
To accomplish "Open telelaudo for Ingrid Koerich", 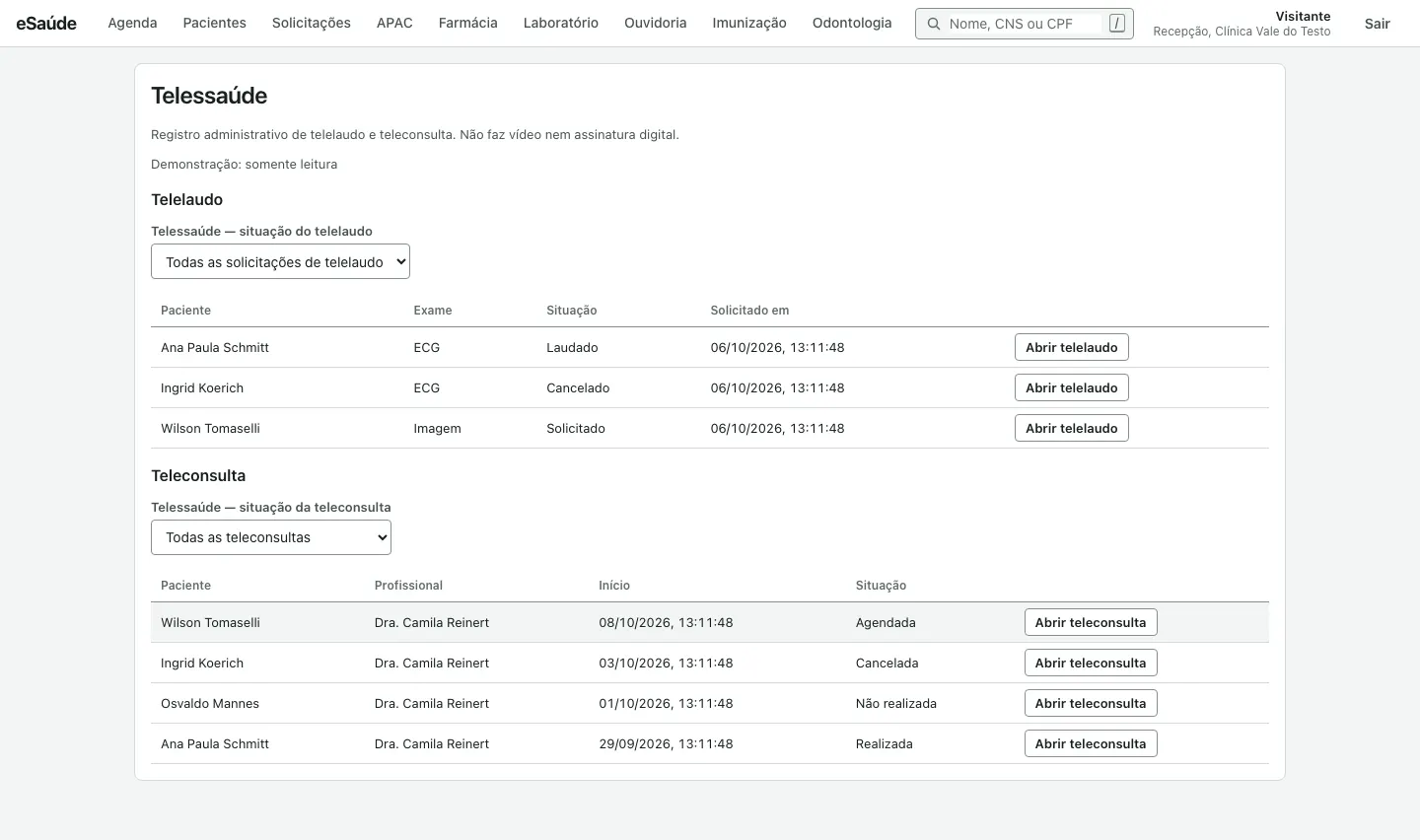I will click(1072, 387).
